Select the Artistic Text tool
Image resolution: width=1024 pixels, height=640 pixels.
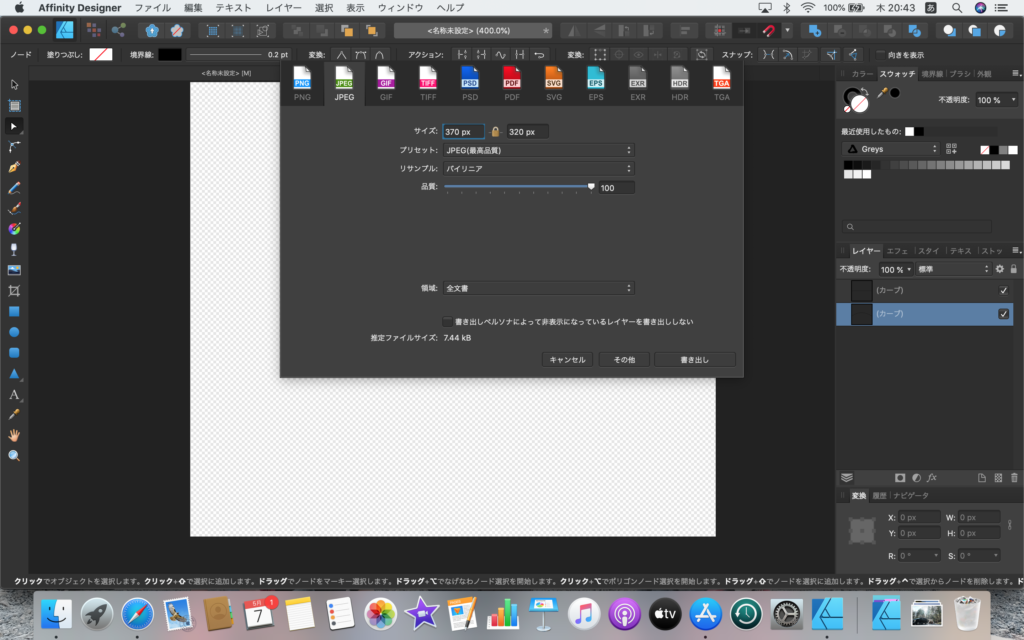coord(14,394)
